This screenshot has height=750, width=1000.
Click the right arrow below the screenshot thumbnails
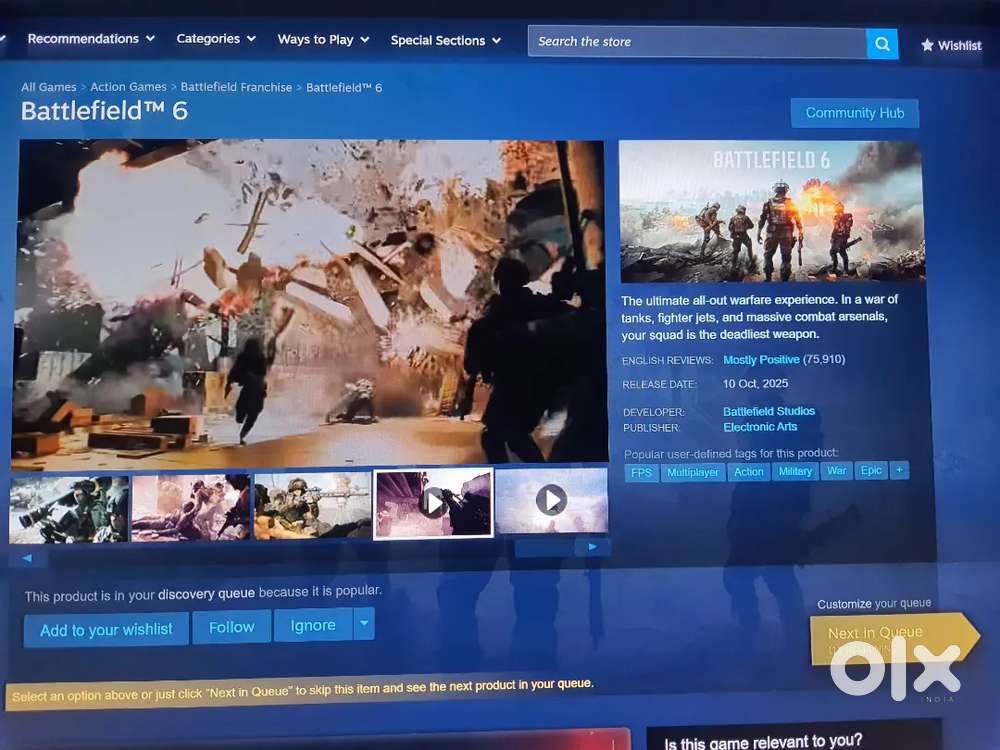pos(592,546)
